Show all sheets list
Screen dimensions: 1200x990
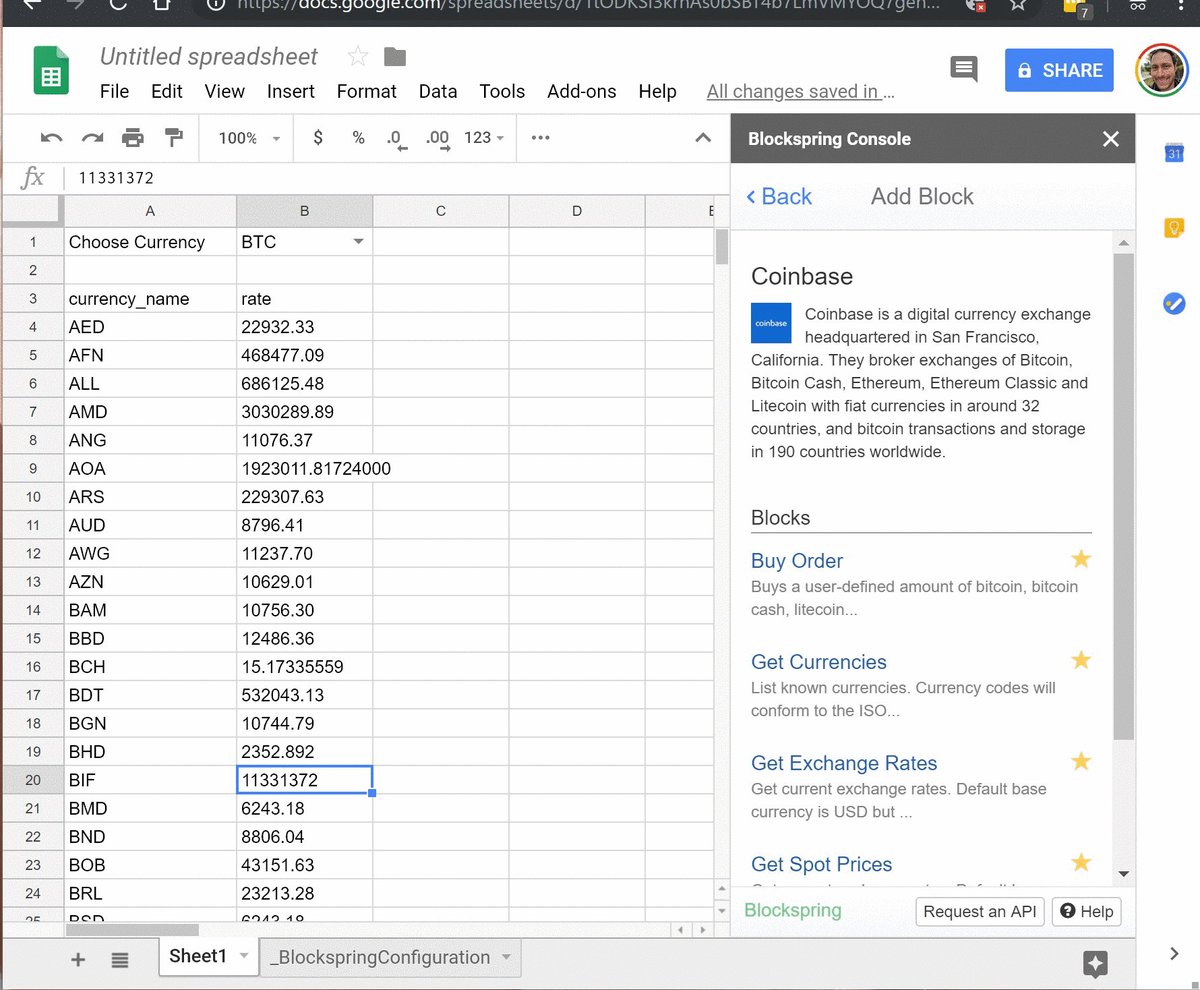[x=120, y=960]
